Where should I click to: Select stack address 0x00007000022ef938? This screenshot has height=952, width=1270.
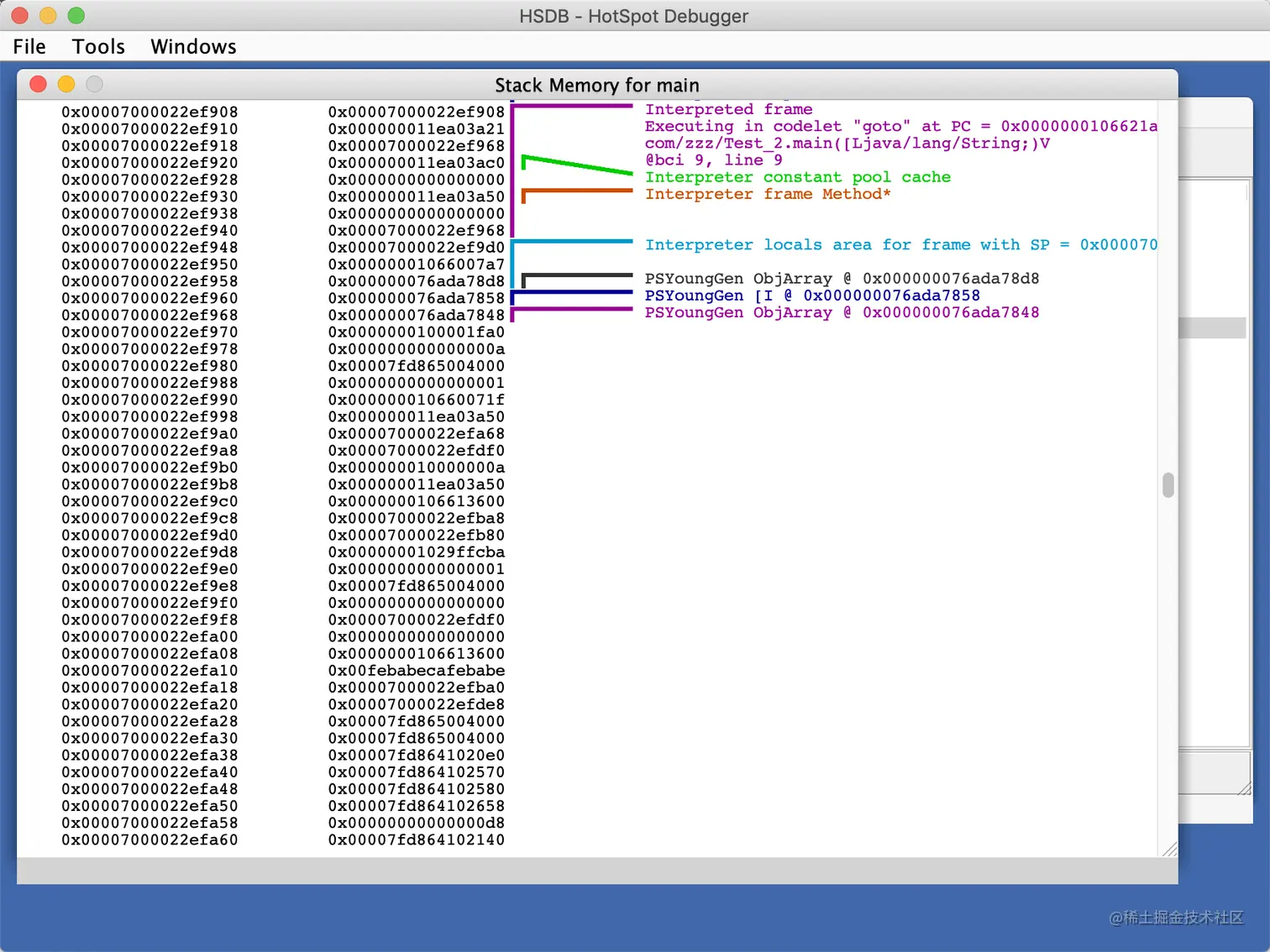[x=150, y=214]
